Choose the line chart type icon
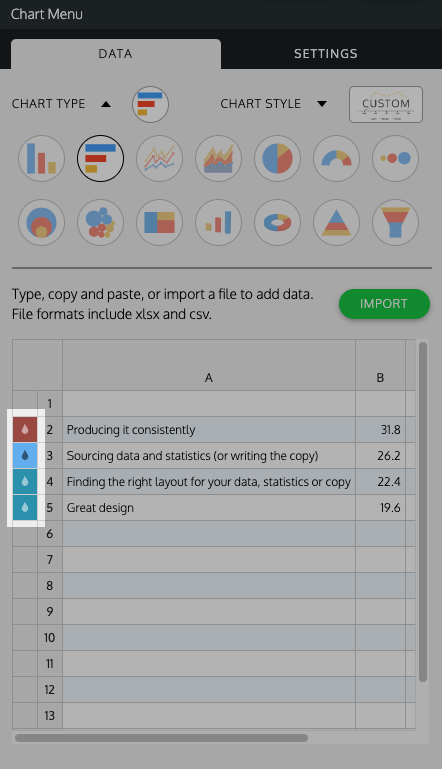The width and height of the screenshot is (442, 769). click(159, 158)
